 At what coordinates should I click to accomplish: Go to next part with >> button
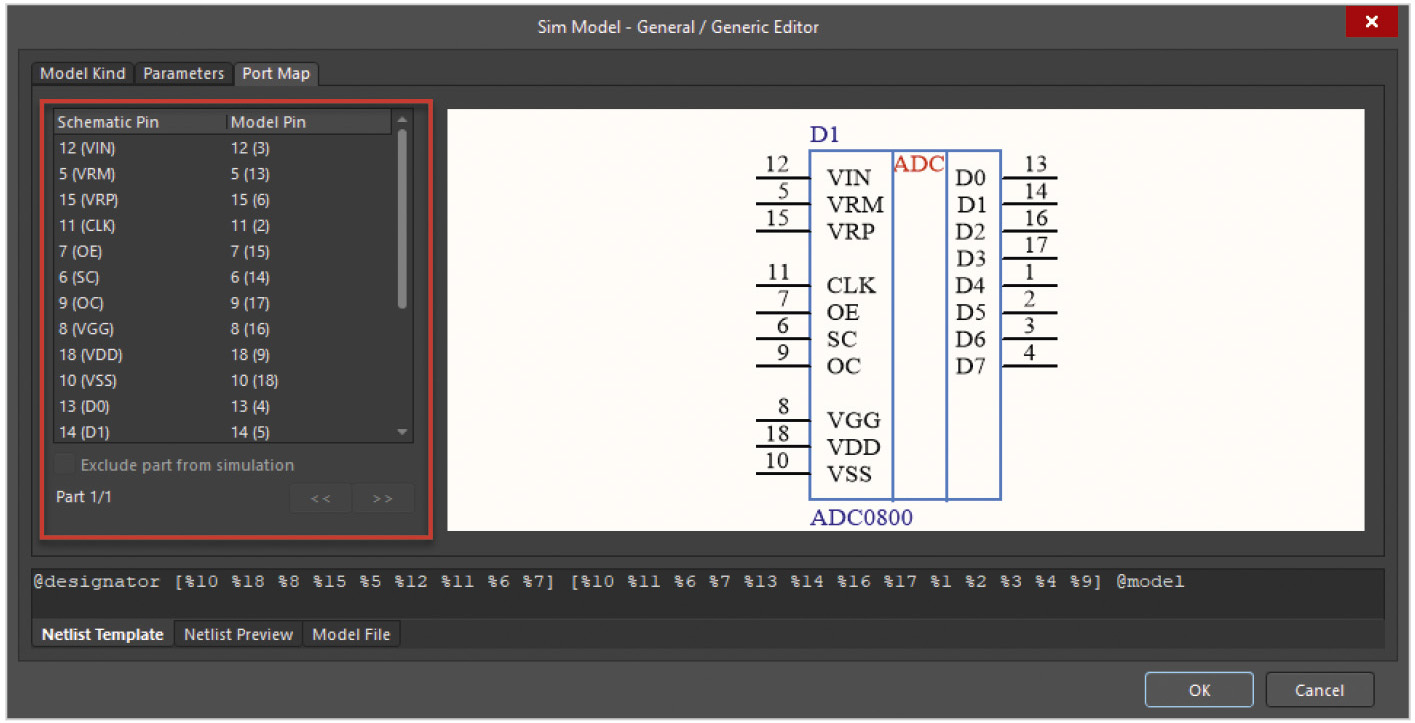382,498
